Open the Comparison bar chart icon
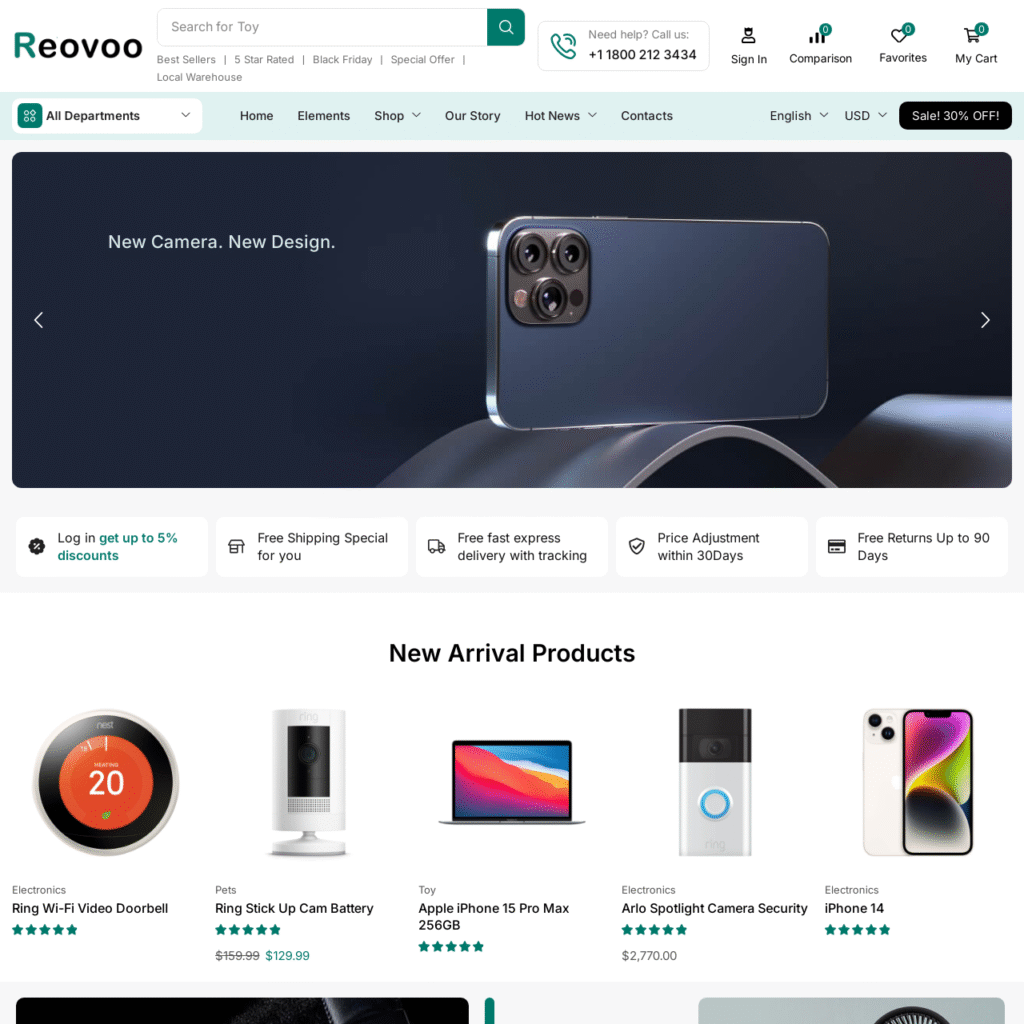1024x1024 pixels. coord(818,35)
